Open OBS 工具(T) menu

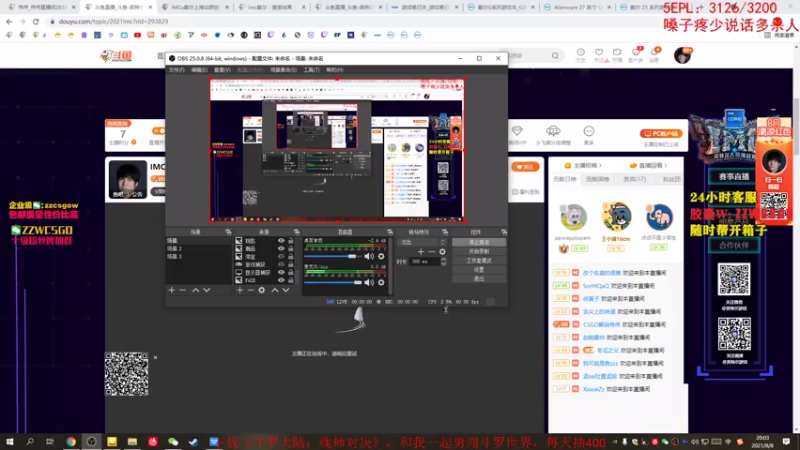311,70
